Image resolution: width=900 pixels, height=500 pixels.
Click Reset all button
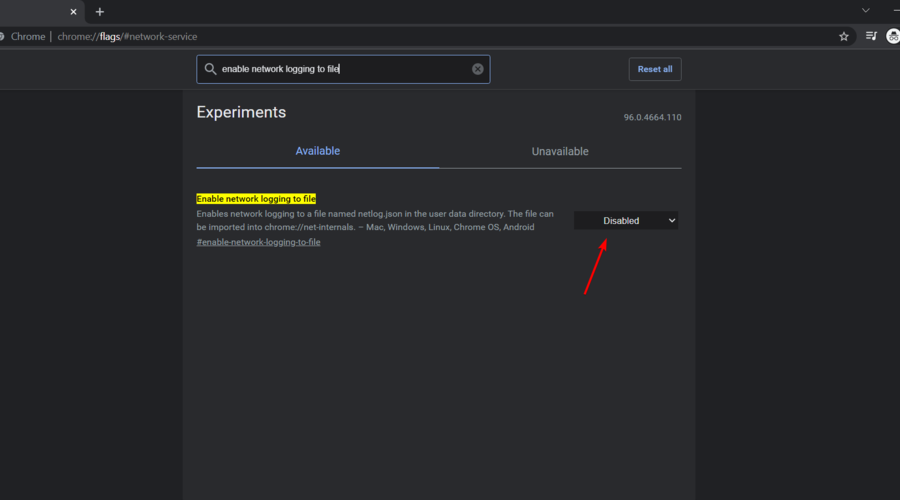655,69
